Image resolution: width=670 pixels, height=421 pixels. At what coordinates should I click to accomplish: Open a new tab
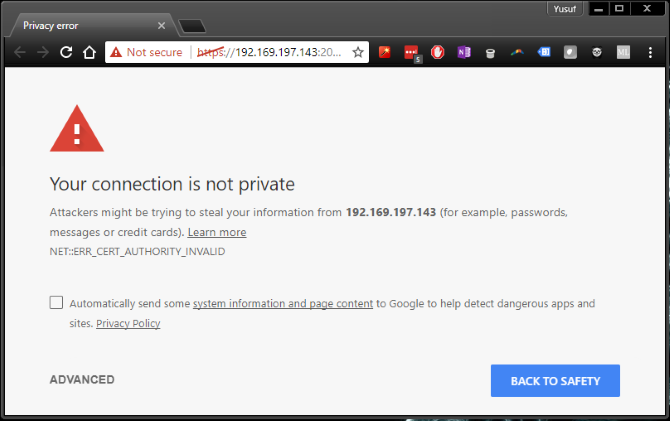192,25
